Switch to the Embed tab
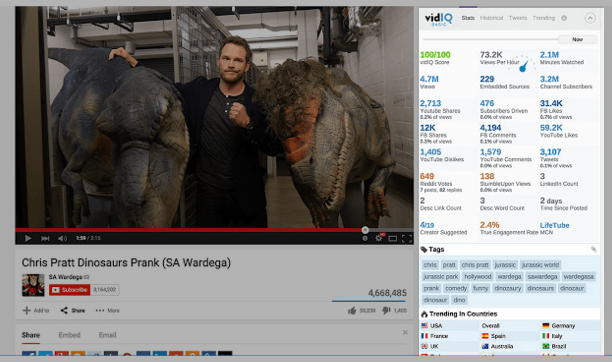Screen dimensions: 612x362 coord(69,335)
